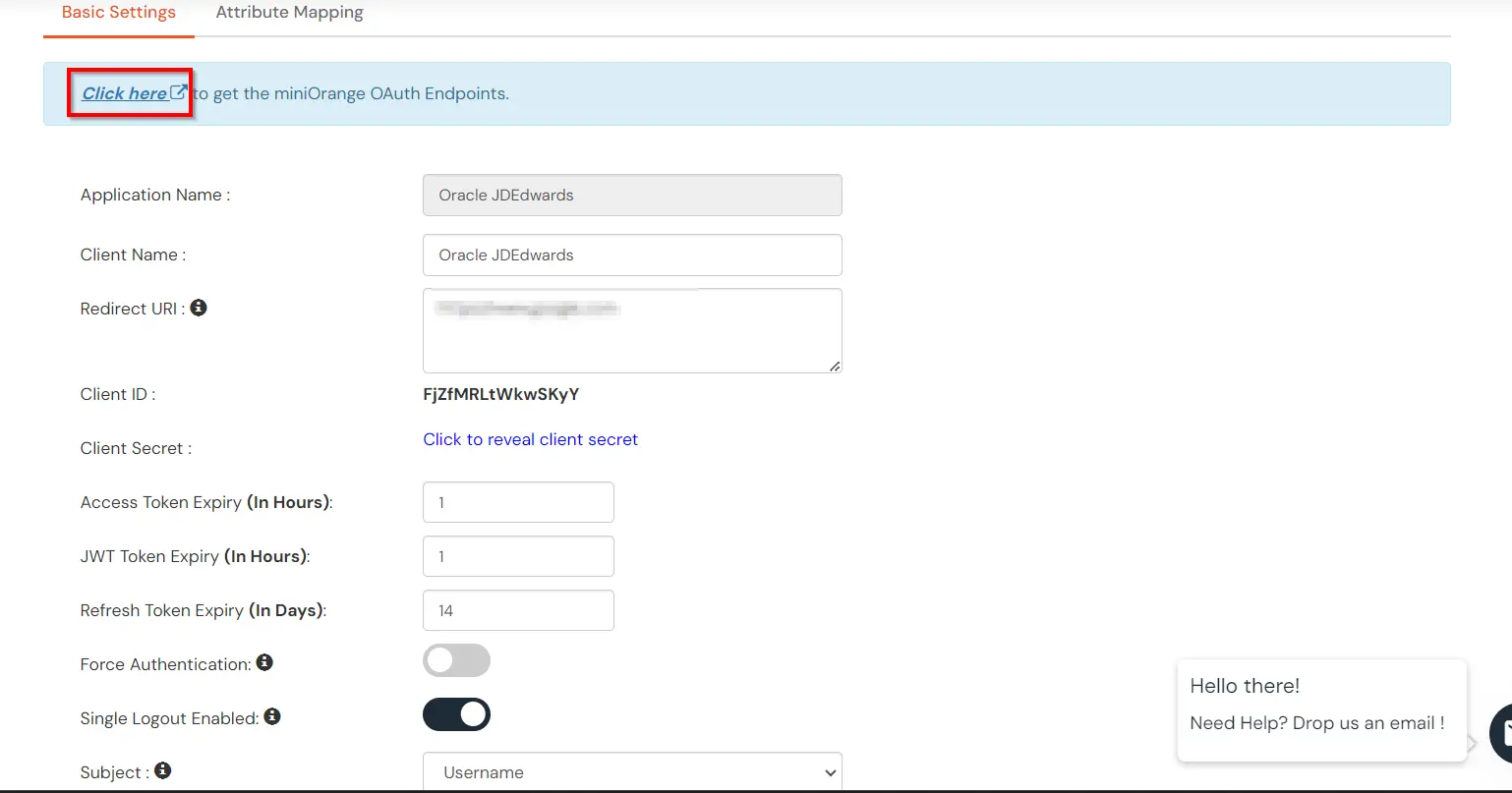Click the info icon next to Subject

point(161,771)
